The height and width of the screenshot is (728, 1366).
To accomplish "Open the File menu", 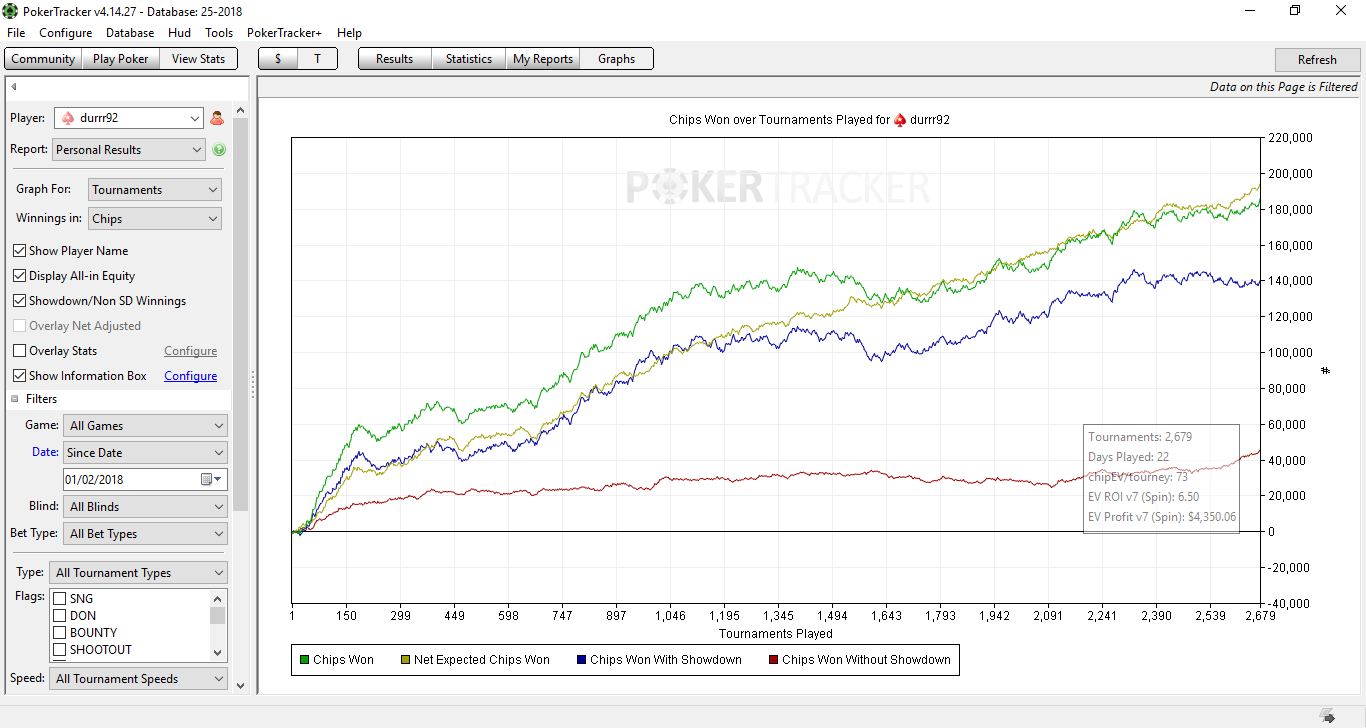I will tap(16, 33).
